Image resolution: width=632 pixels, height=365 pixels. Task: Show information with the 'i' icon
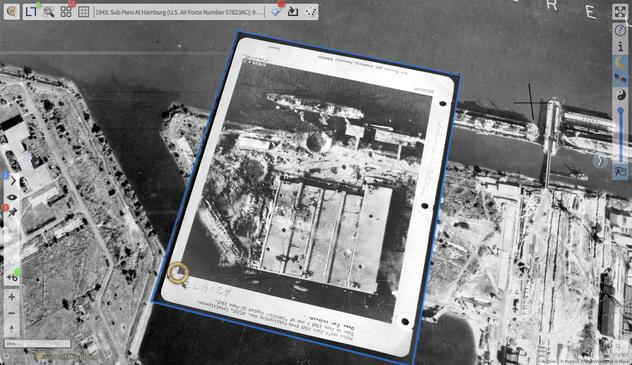point(620,47)
